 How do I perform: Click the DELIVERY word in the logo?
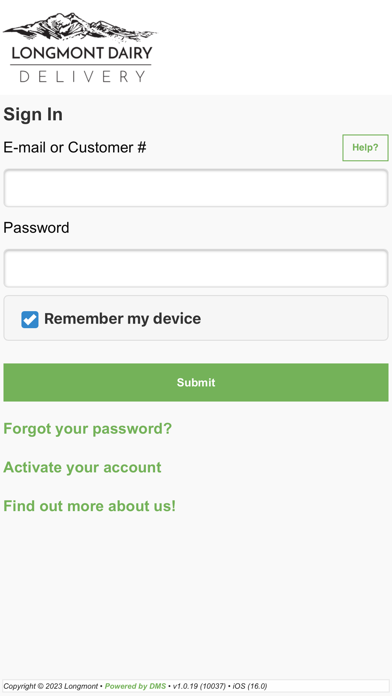82,76
